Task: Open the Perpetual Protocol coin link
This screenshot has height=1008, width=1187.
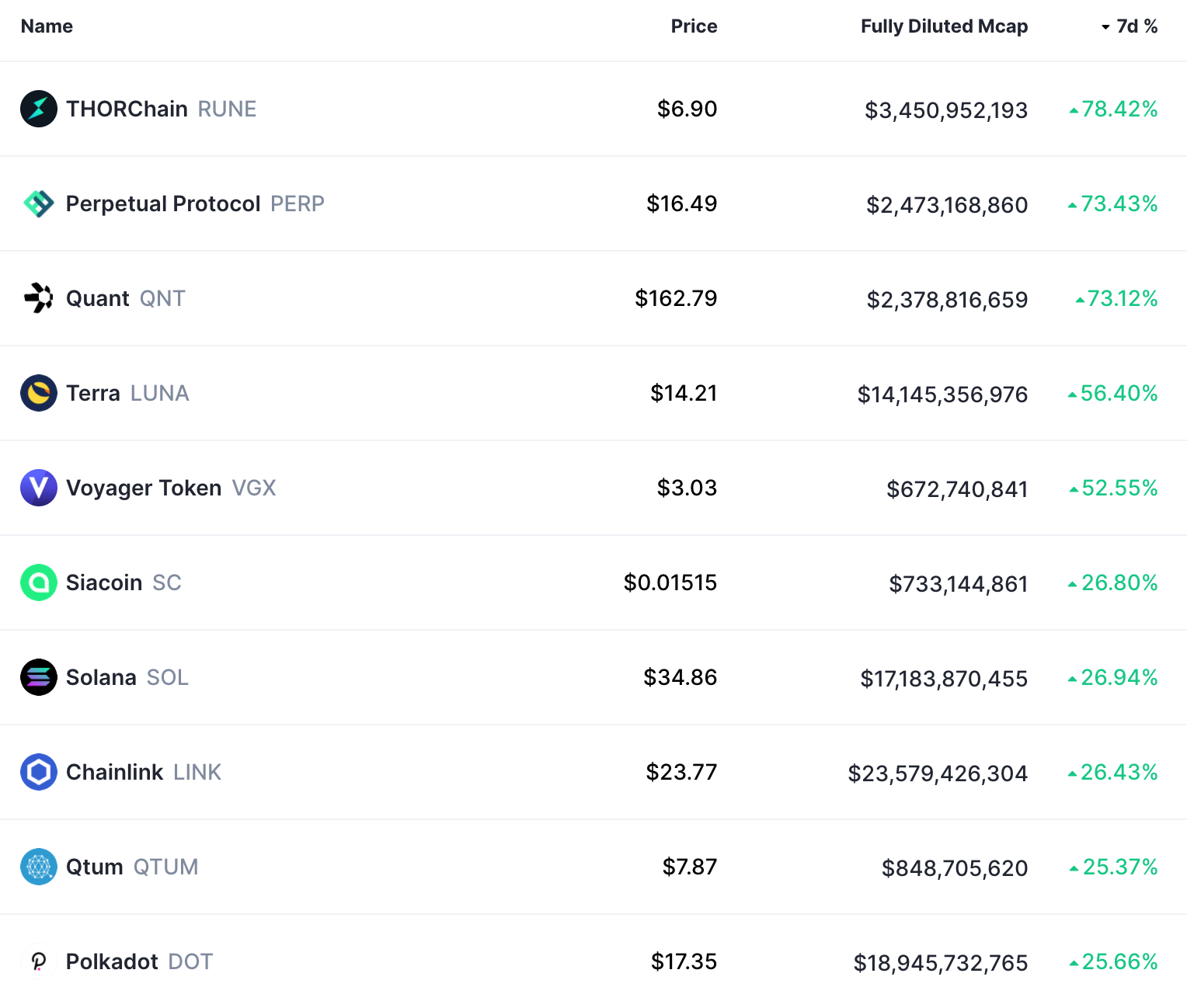Action: click(x=163, y=203)
